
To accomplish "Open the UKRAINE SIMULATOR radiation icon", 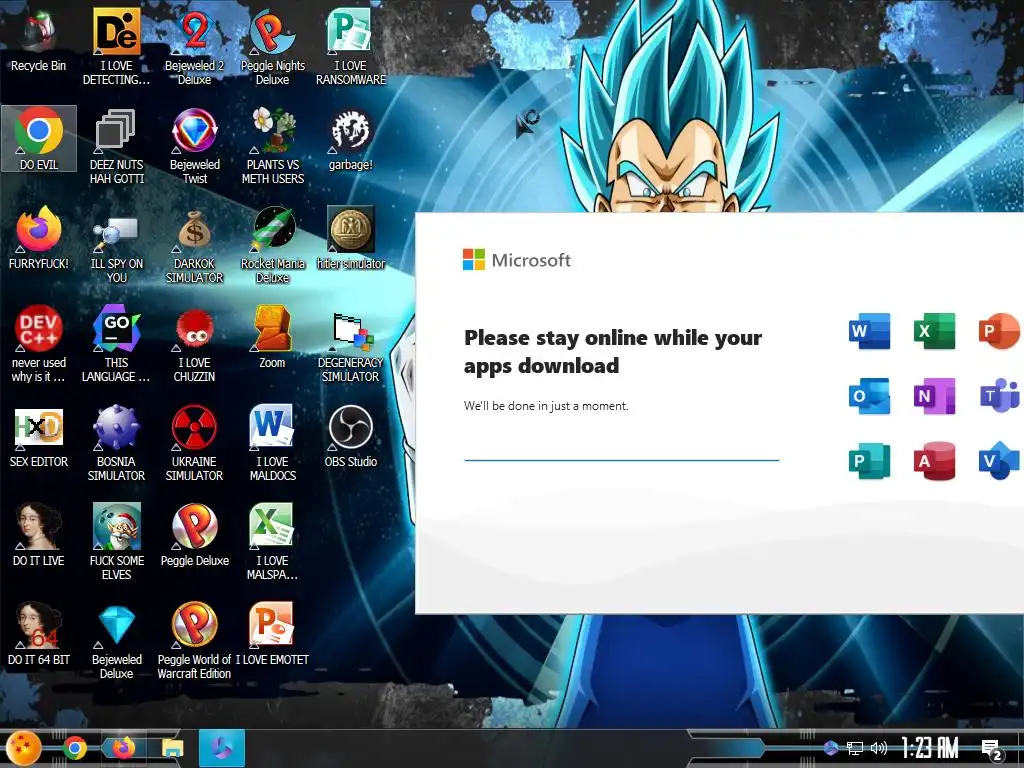I will coord(194,443).
